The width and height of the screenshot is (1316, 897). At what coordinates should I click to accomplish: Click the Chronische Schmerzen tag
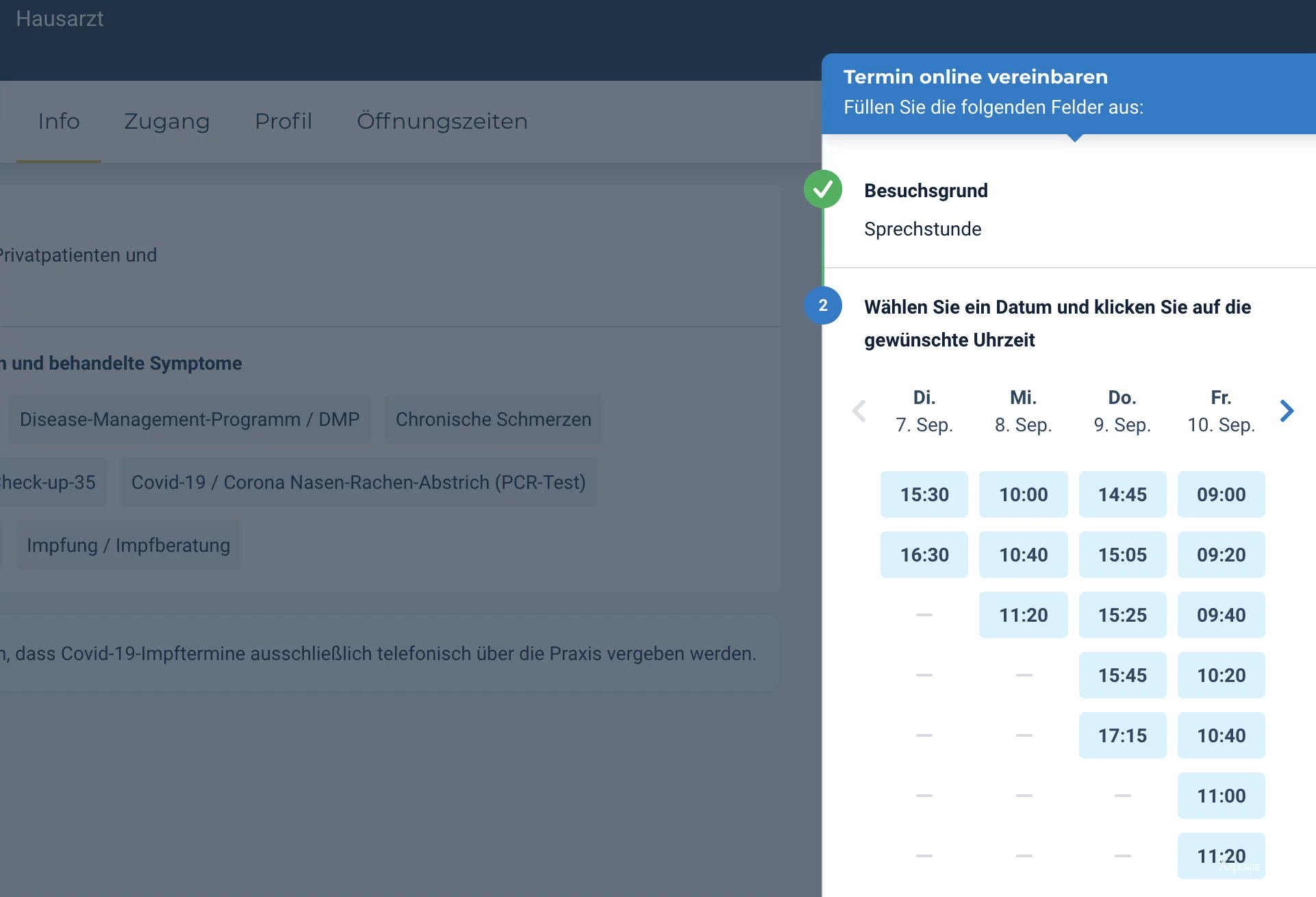494,419
